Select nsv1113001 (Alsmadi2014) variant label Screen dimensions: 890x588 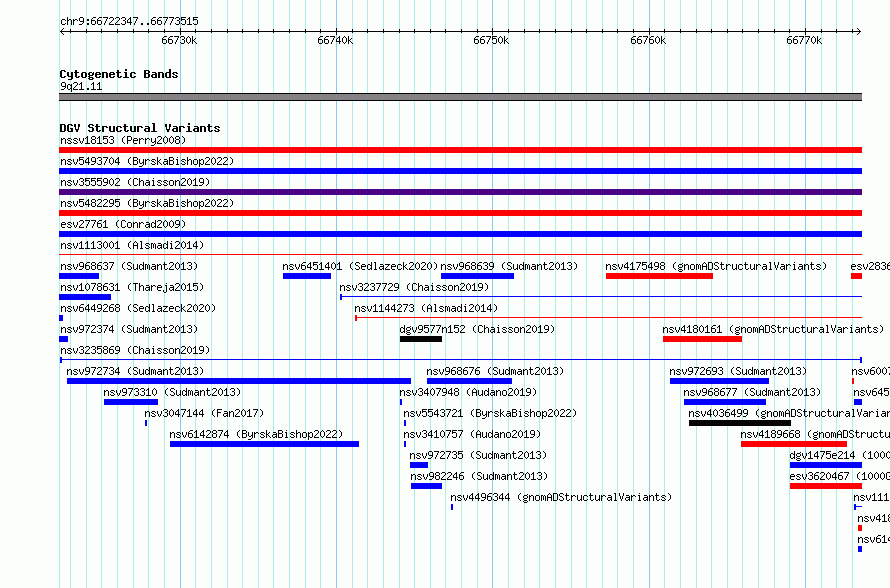tap(132, 245)
